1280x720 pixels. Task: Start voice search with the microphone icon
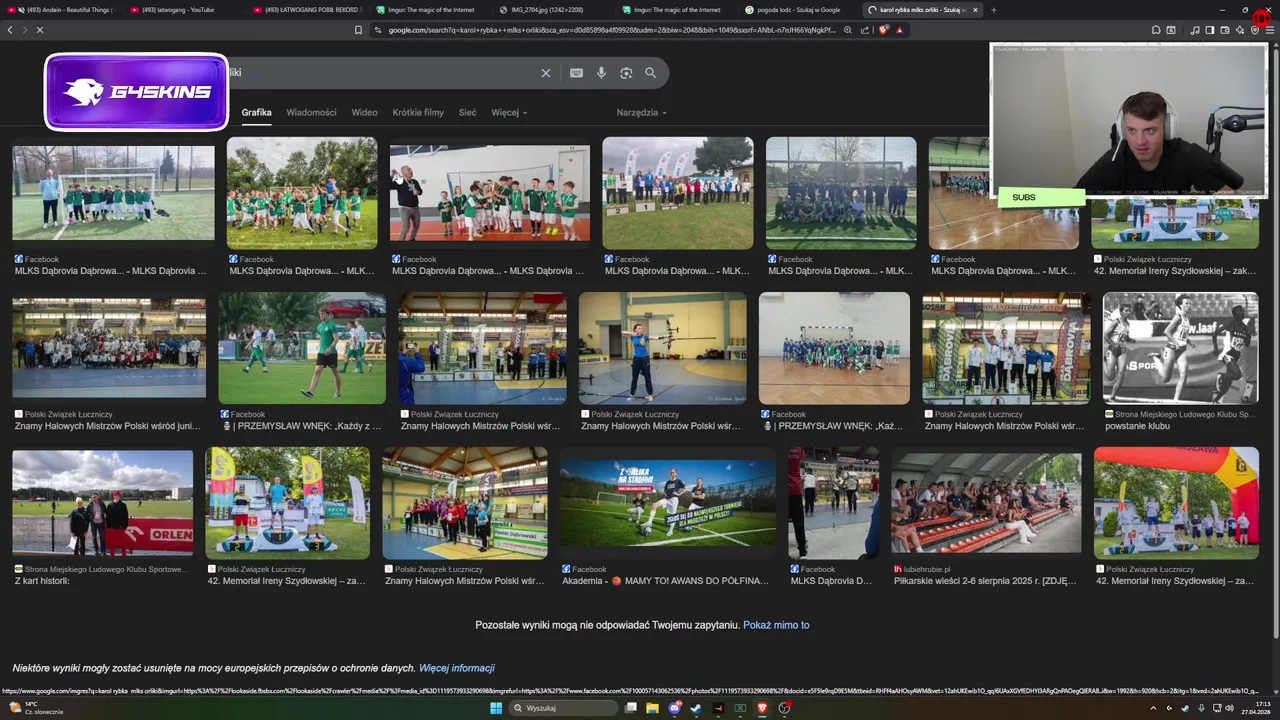tap(601, 73)
